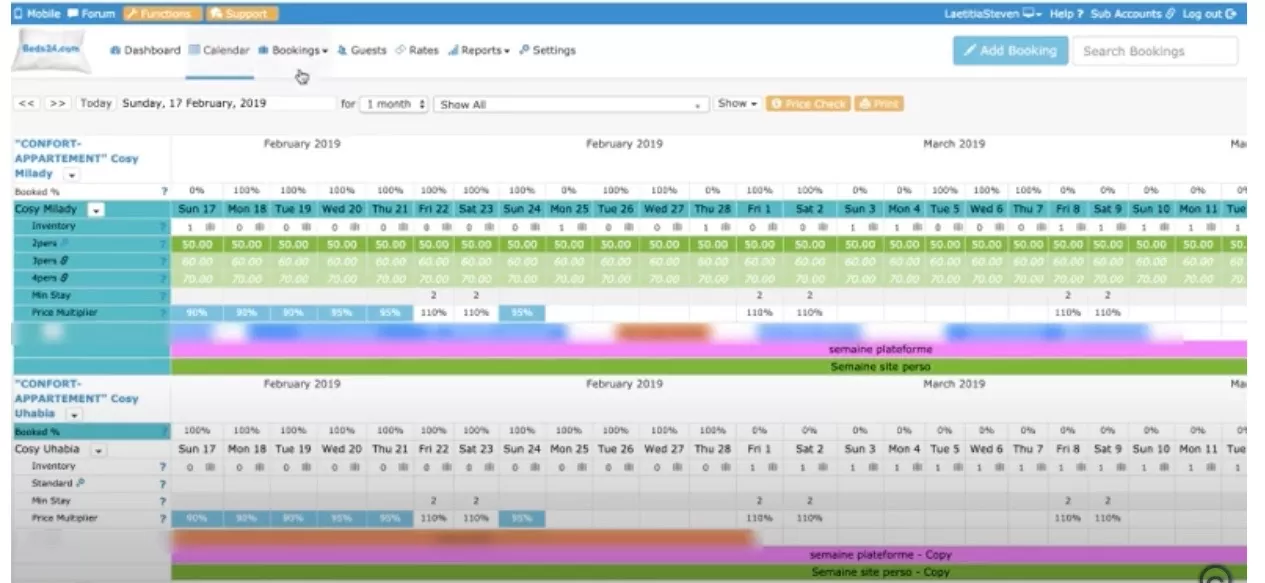
Task: Open the Forum link in top bar
Action: pyautogui.click(x=92, y=14)
